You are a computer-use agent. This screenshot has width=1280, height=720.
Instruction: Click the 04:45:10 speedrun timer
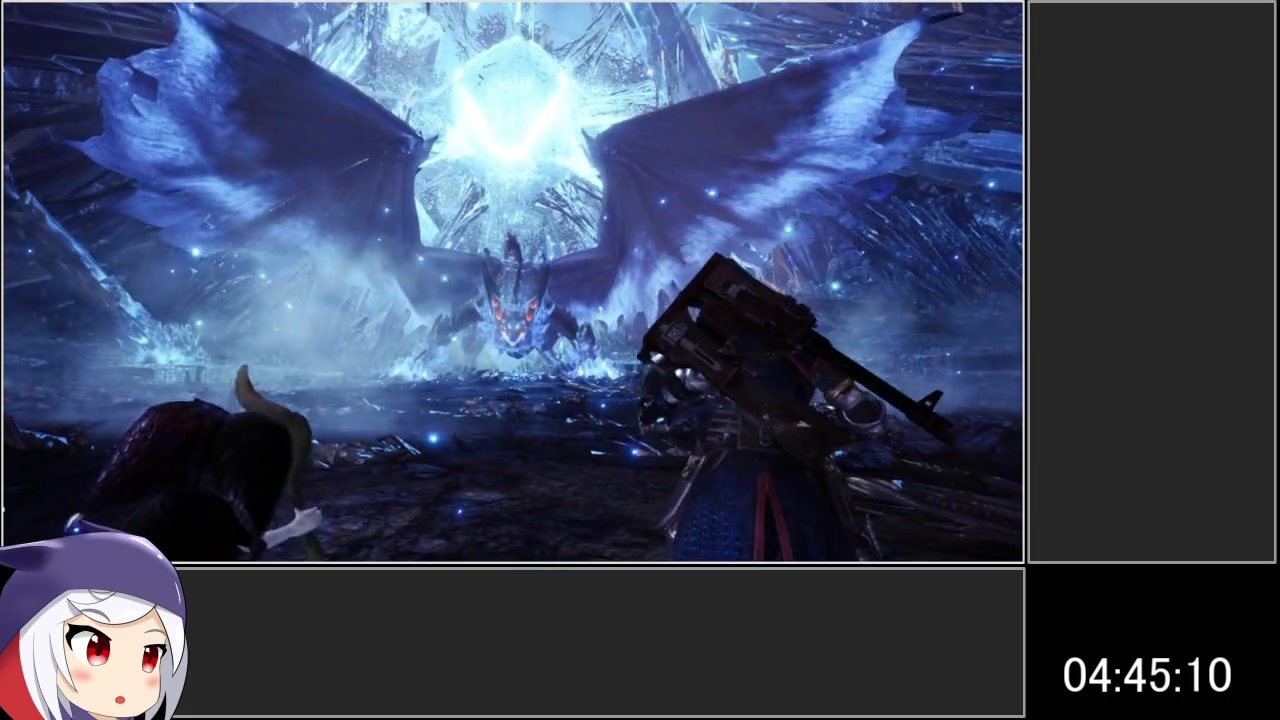[x=1146, y=676]
